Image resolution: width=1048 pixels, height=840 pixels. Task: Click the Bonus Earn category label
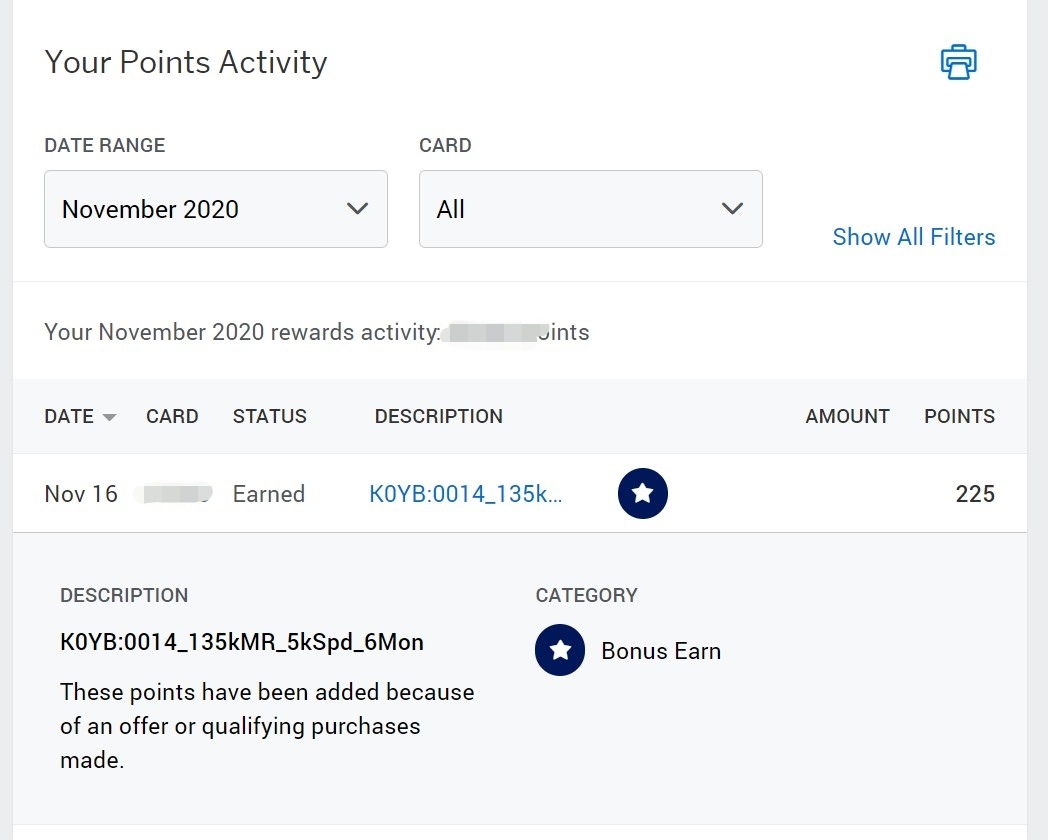click(660, 651)
